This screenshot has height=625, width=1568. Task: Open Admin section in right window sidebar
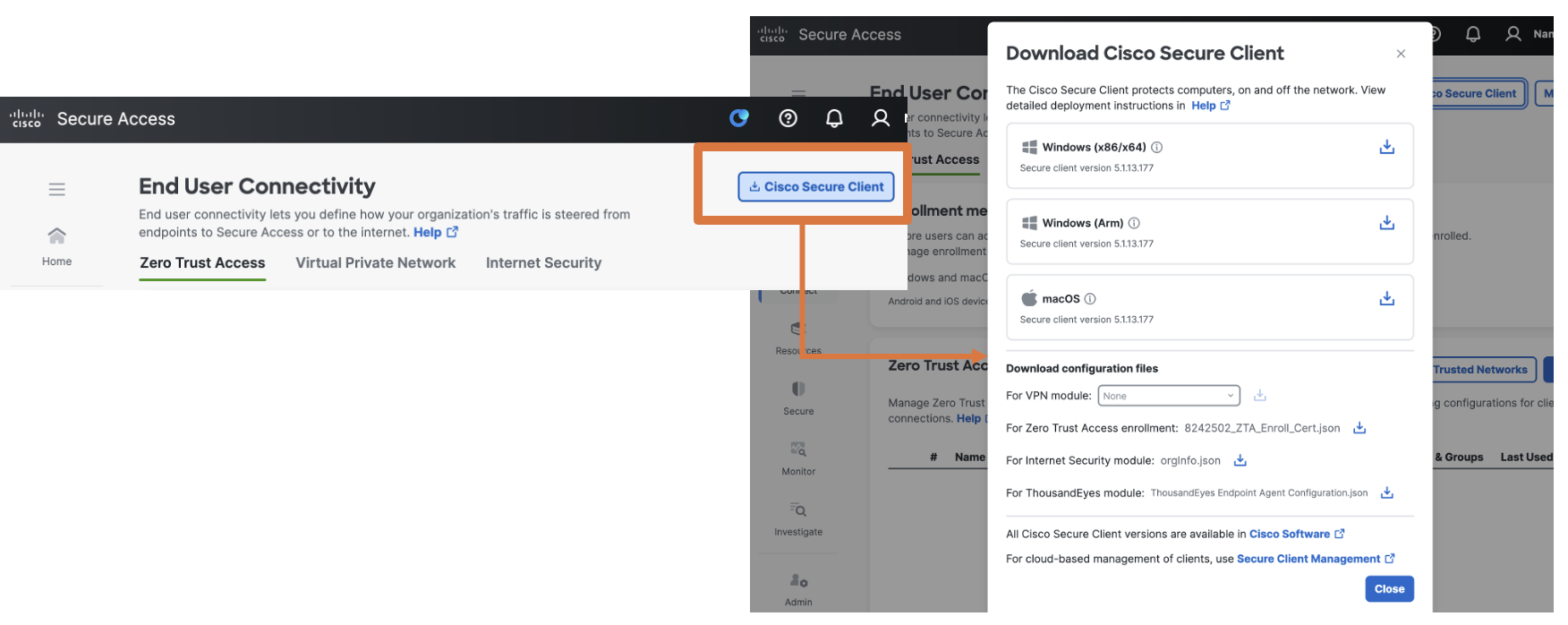(798, 590)
